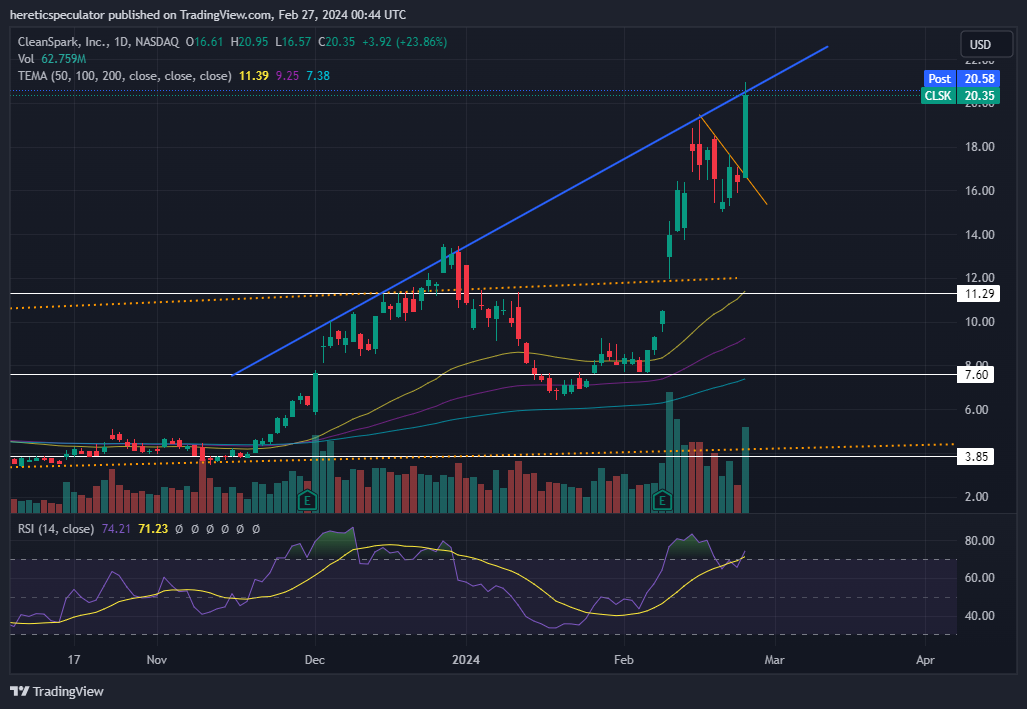The height and width of the screenshot is (709, 1027).
Task: Click the purple TEMA value 9.25
Action: click(x=287, y=76)
